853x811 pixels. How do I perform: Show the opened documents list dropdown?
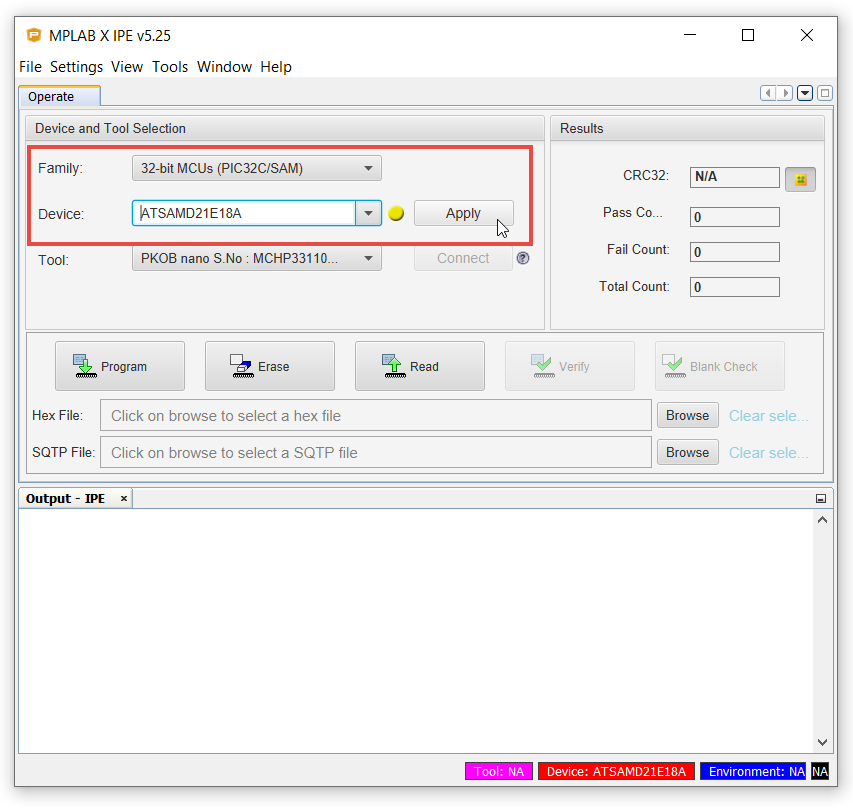(804, 94)
